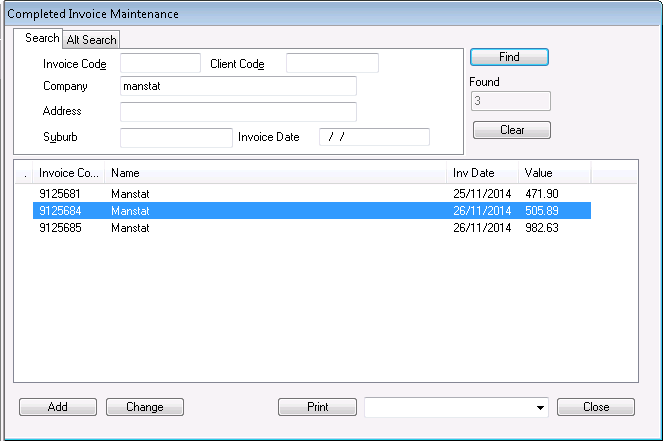Click the Add button
Image resolution: width=663 pixels, height=441 pixels.
[x=58, y=407]
